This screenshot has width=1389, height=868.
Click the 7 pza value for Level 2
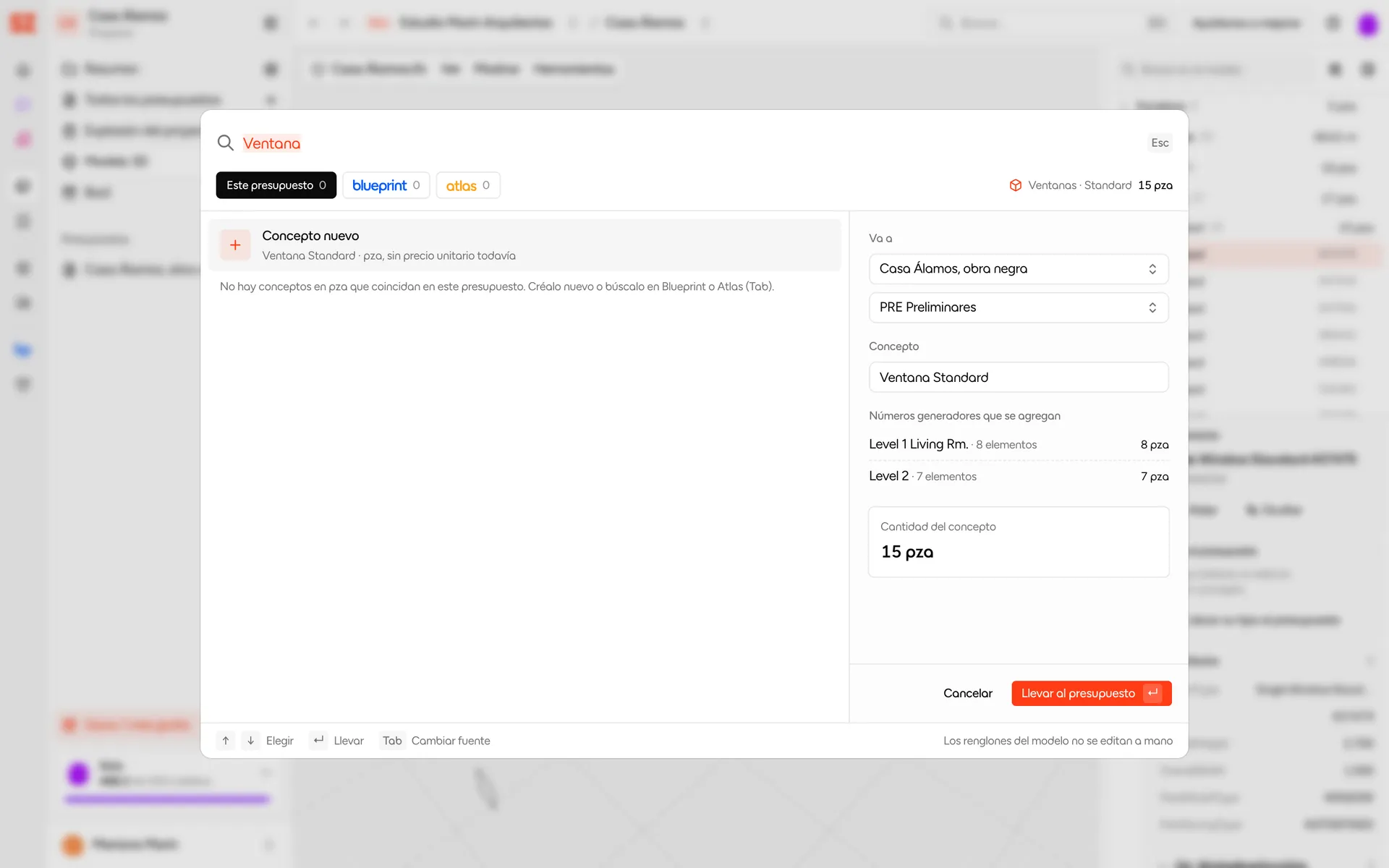(1155, 477)
